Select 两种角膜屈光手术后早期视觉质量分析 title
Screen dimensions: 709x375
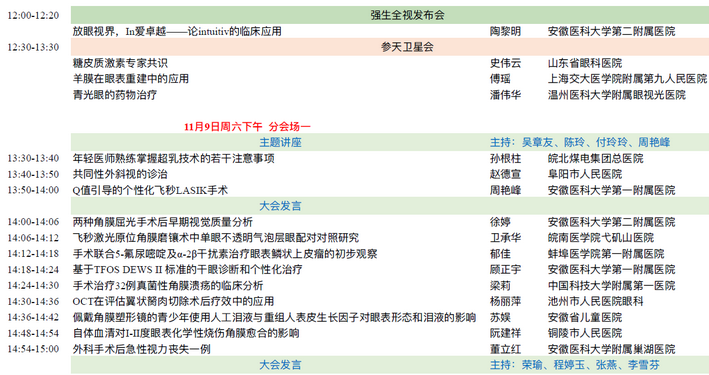tap(163, 222)
